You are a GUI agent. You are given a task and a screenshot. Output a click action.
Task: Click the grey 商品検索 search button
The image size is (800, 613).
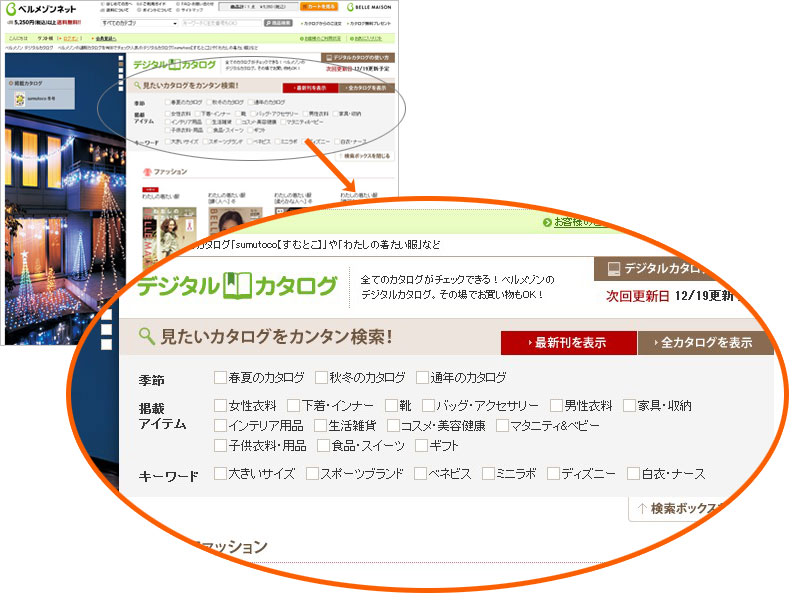coord(278,23)
